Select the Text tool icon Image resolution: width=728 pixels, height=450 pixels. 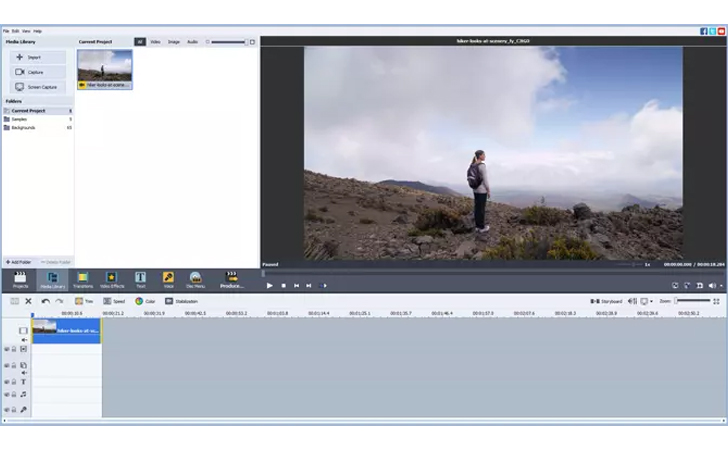(140, 280)
